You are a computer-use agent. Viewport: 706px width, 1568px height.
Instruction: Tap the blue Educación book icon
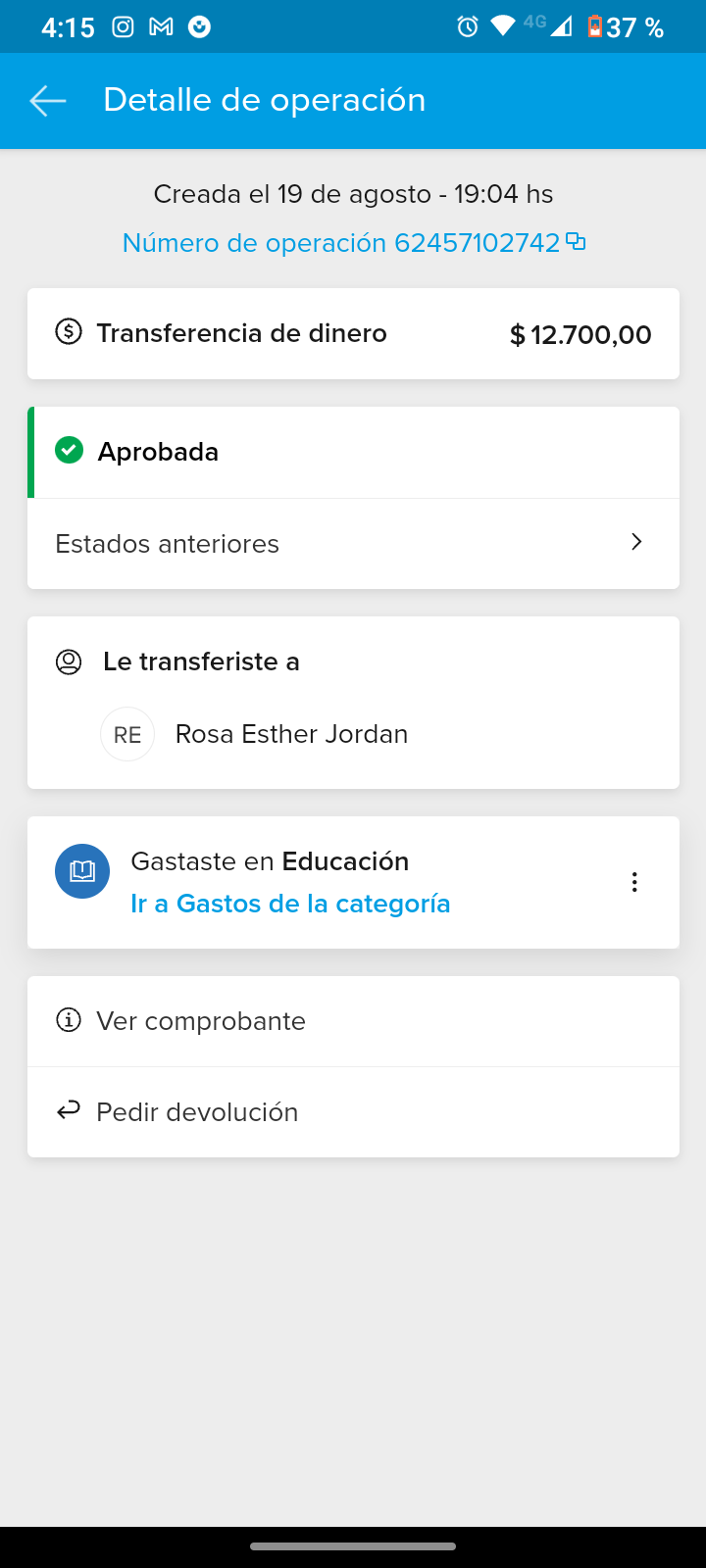82,871
